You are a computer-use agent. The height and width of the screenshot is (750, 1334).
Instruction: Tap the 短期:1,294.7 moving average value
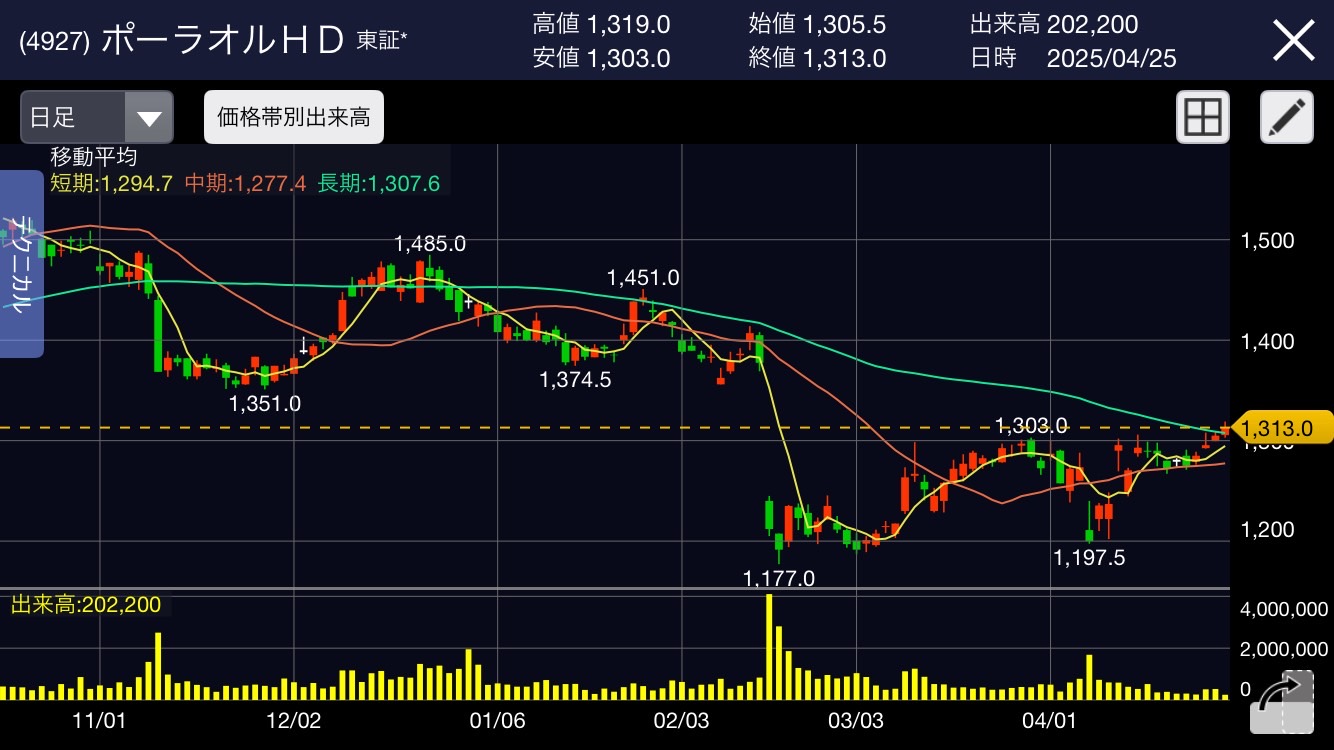click(112, 183)
